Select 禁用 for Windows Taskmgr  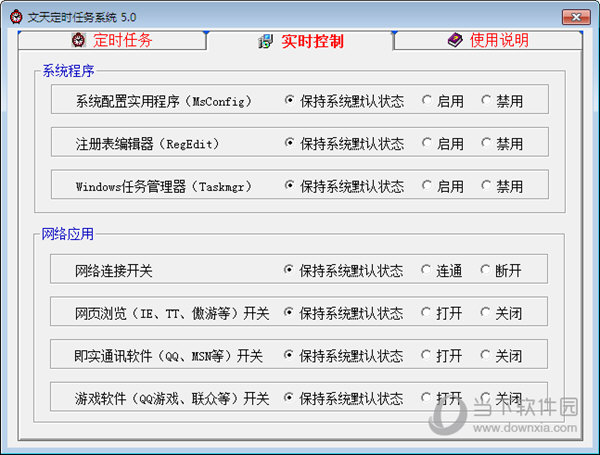click(x=487, y=187)
